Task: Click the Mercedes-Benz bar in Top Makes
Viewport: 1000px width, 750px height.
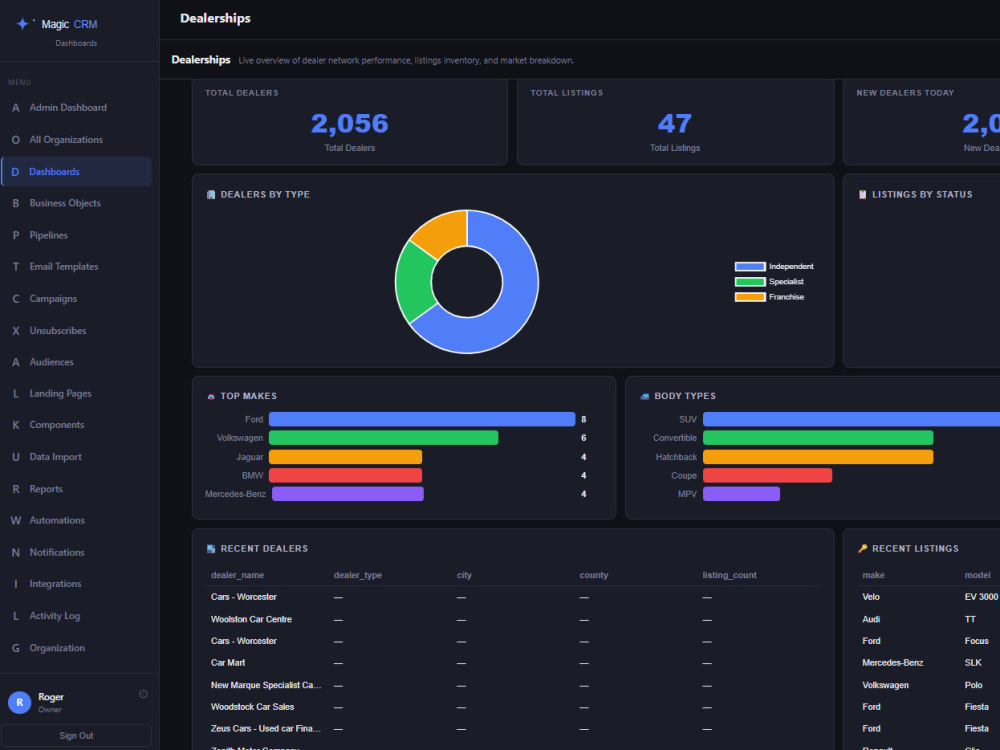Action: coord(348,494)
